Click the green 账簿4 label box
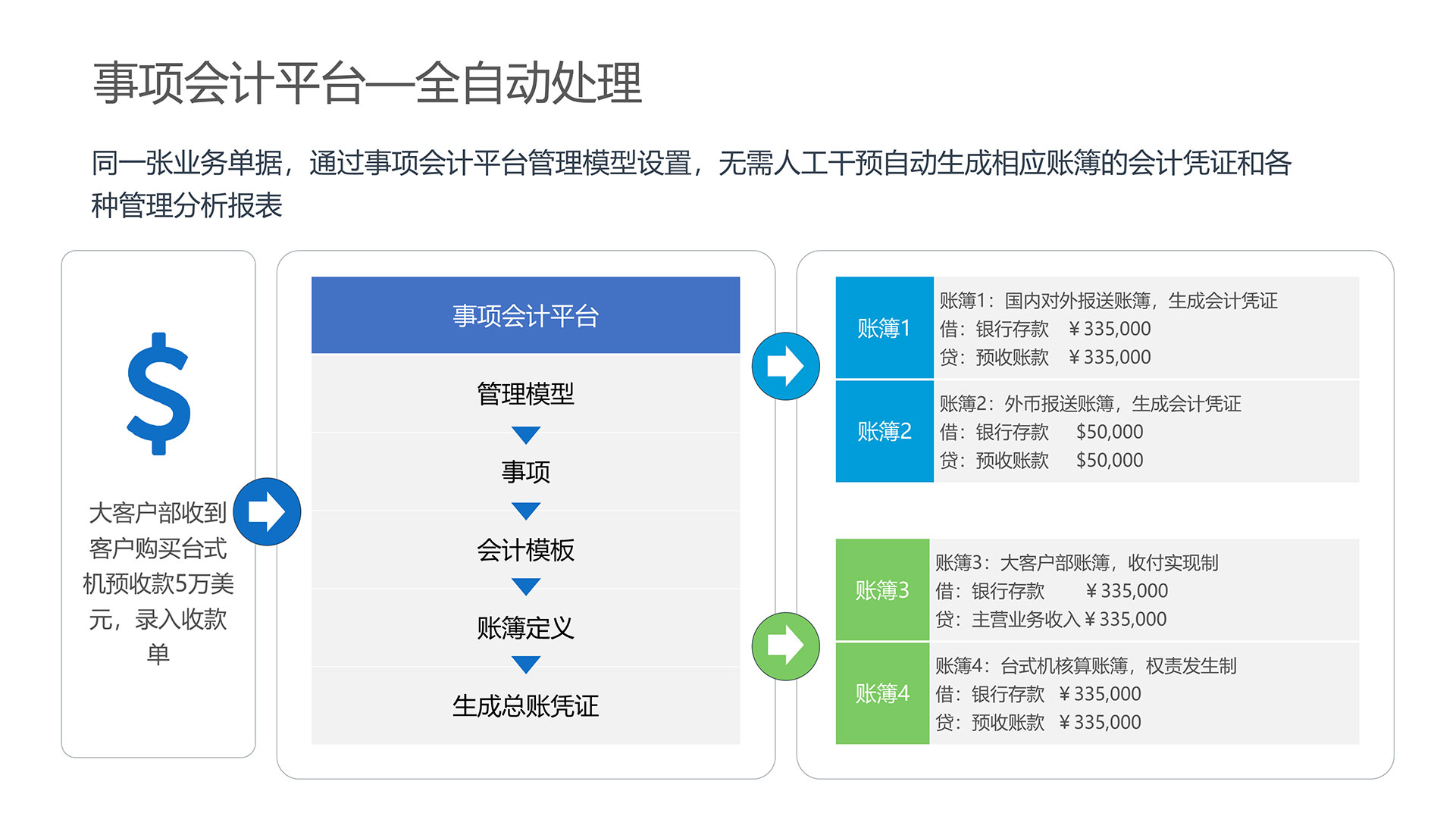This screenshot has height=819, width=1456. pyautogui.click(x=881, y=693)
